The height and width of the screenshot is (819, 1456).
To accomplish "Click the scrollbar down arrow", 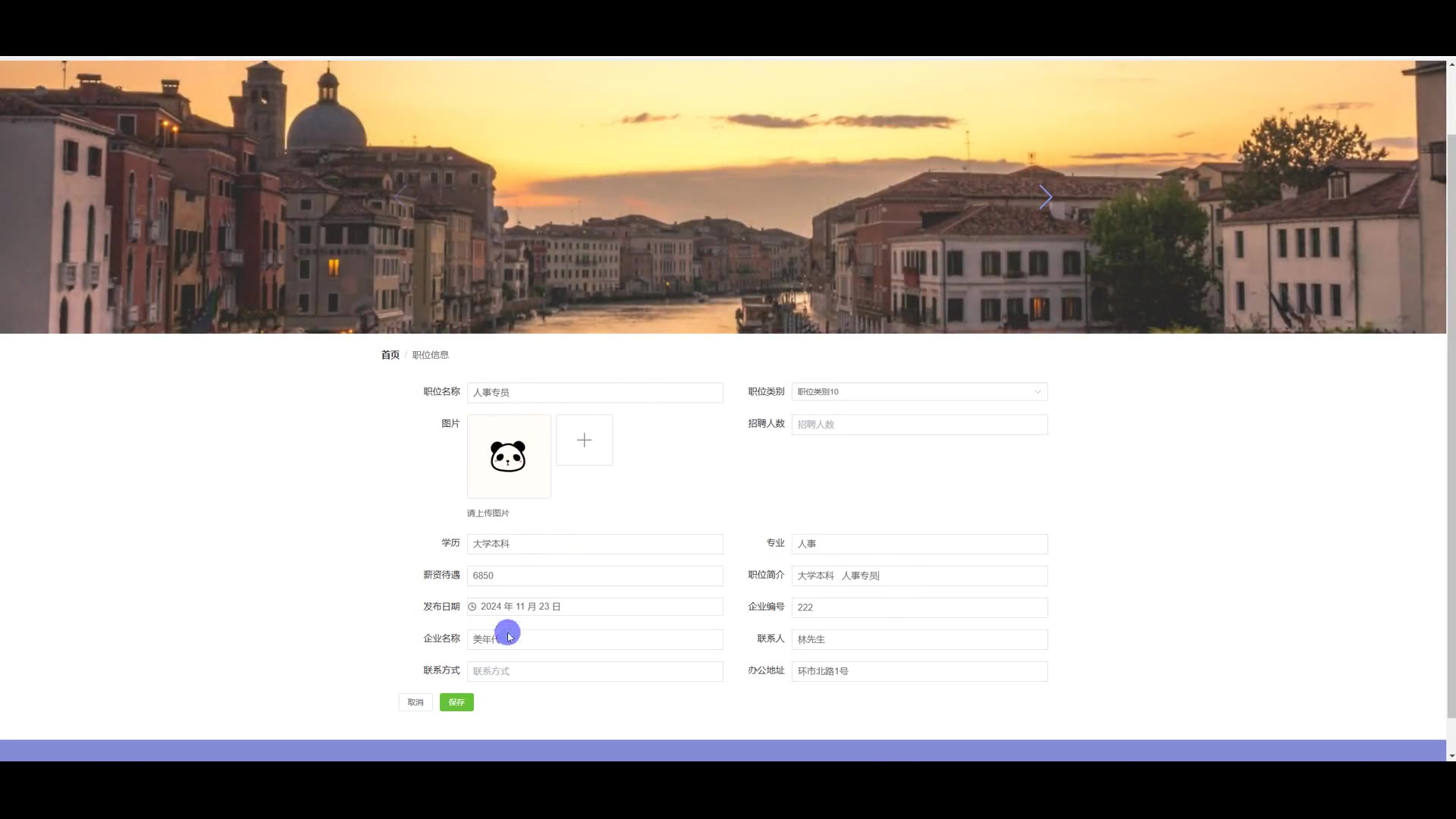I will point(1451,755).
